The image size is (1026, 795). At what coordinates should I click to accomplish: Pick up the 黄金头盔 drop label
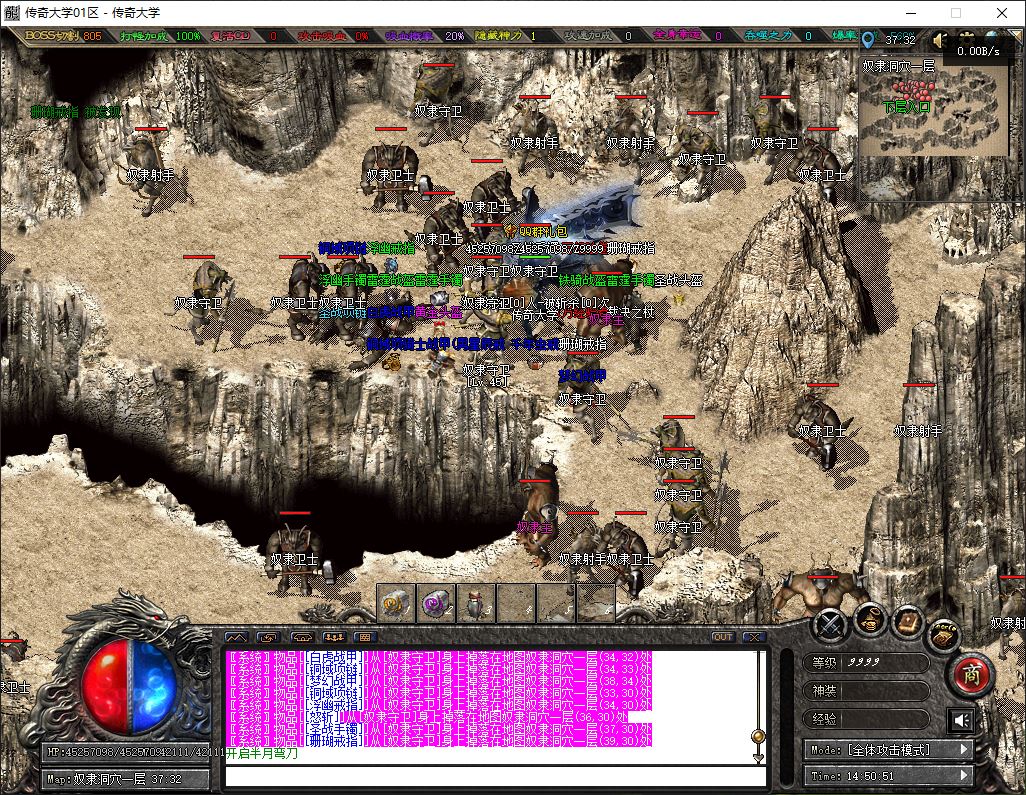pos(438,313)
